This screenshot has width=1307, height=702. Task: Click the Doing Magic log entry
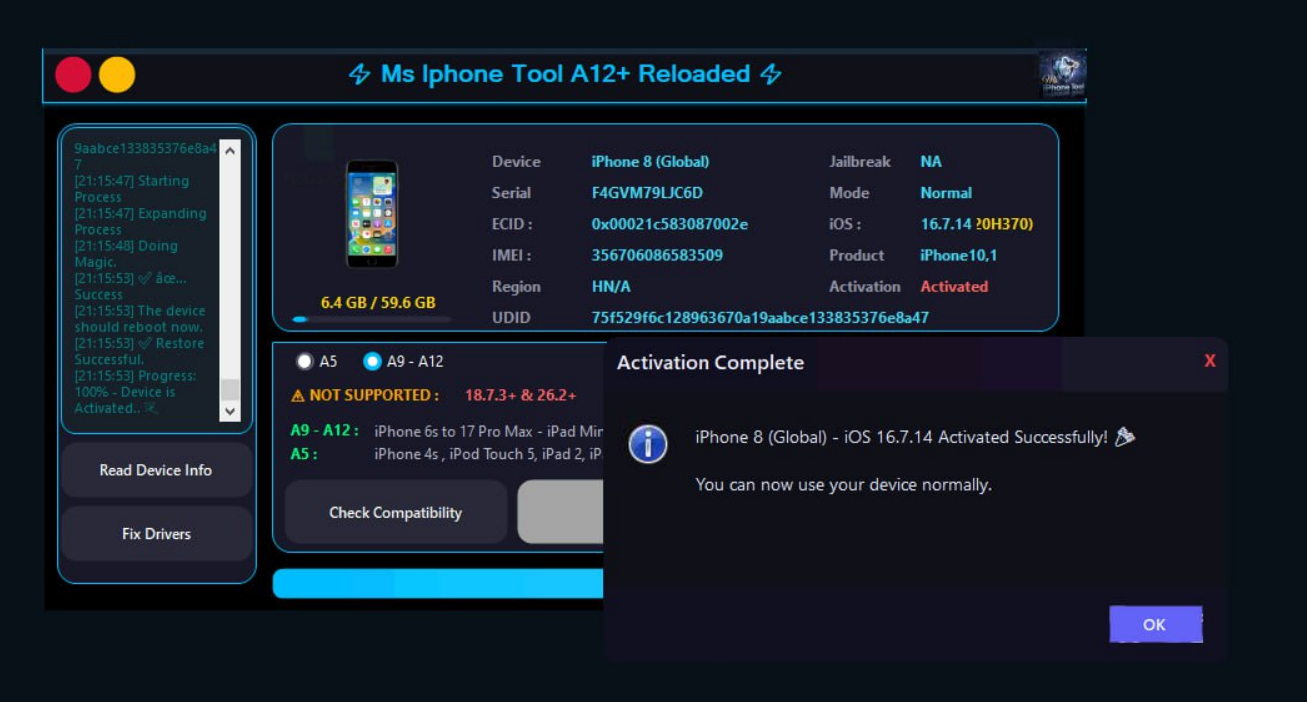[x=126, y=254]
